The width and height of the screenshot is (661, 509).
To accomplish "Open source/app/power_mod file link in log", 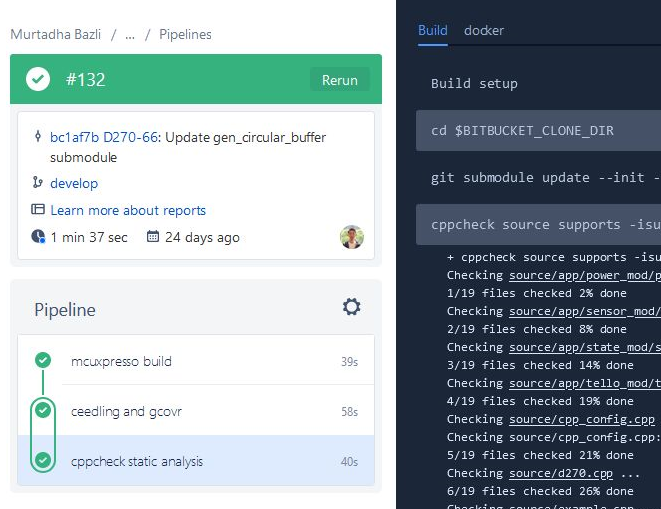I will coord(585,275).
